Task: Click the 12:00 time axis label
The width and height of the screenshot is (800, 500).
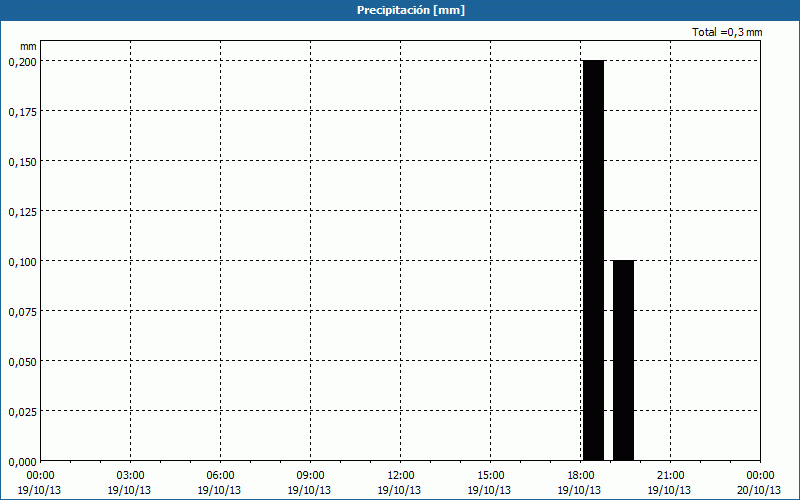Action: click(401, 476)
